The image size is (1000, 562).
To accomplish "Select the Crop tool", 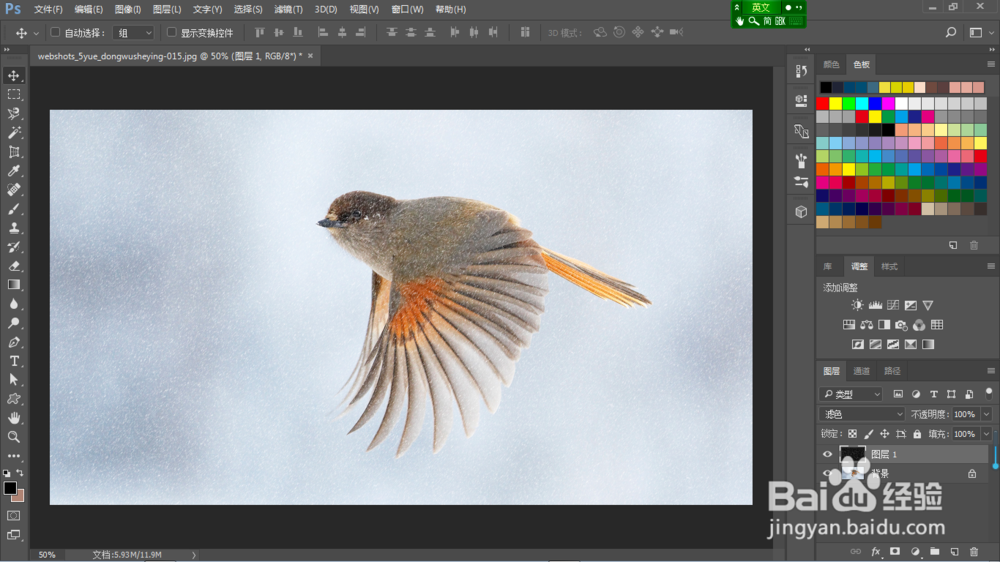I will (x=13, y=152).
